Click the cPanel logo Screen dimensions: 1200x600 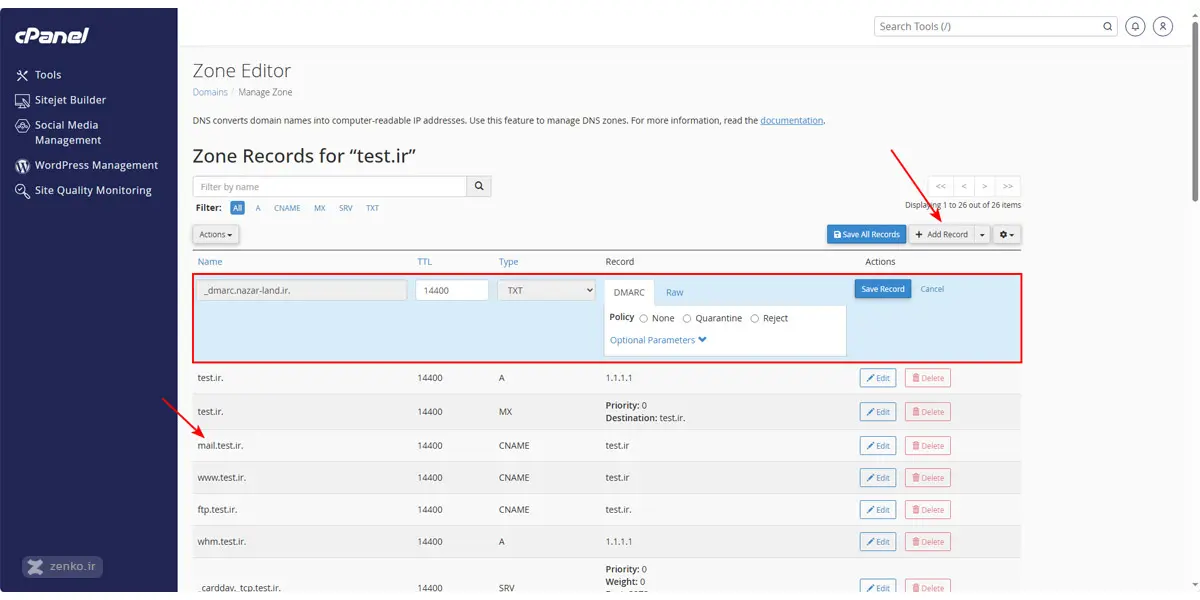[x=52, y=35]
